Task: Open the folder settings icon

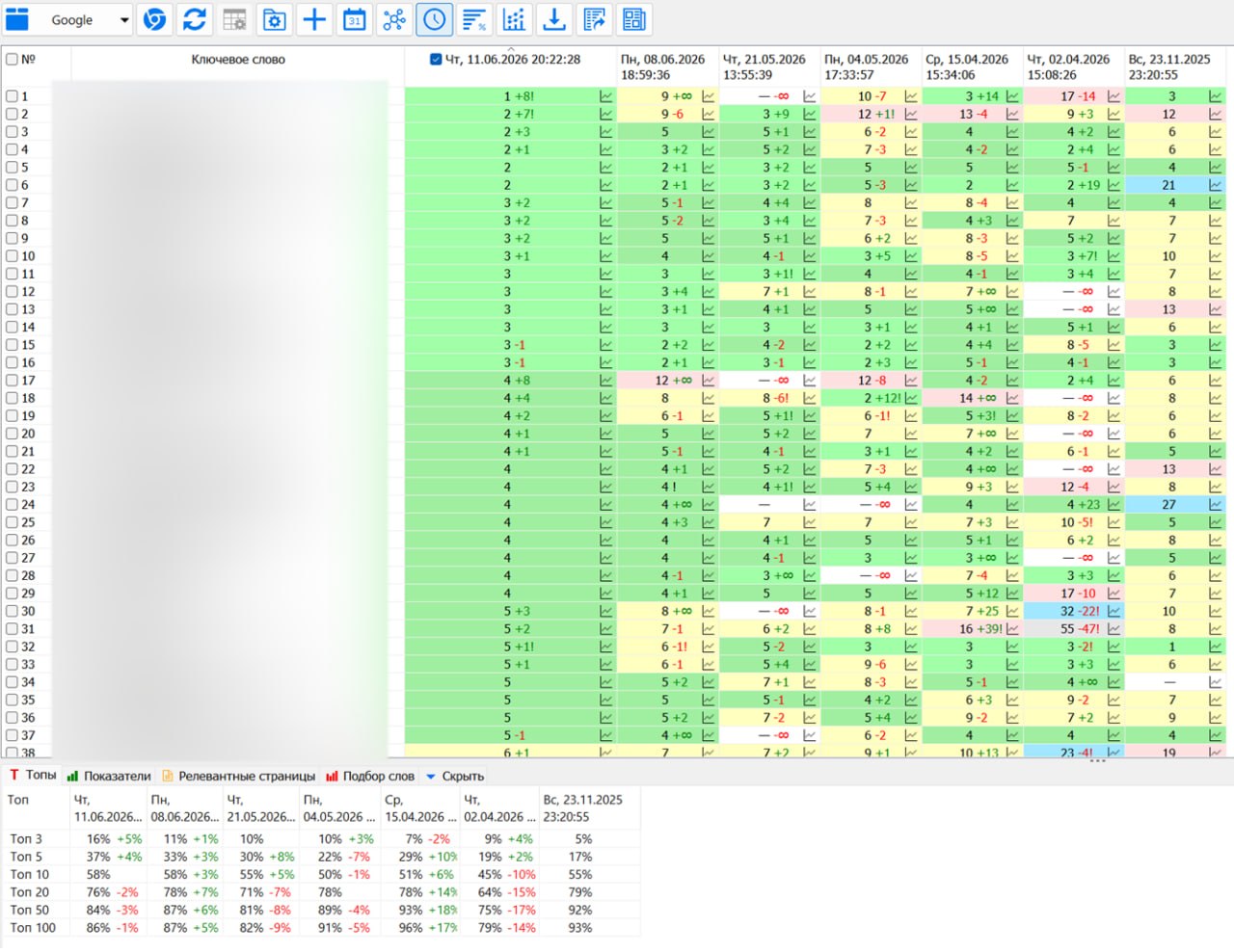Action: (275, 19)
